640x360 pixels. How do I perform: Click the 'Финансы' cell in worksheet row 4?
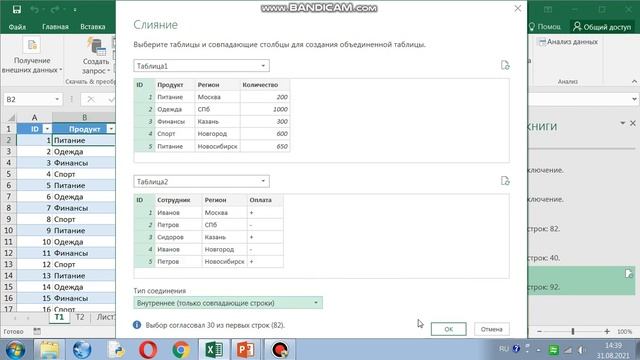pyautogui.click(x=84, y=163)
